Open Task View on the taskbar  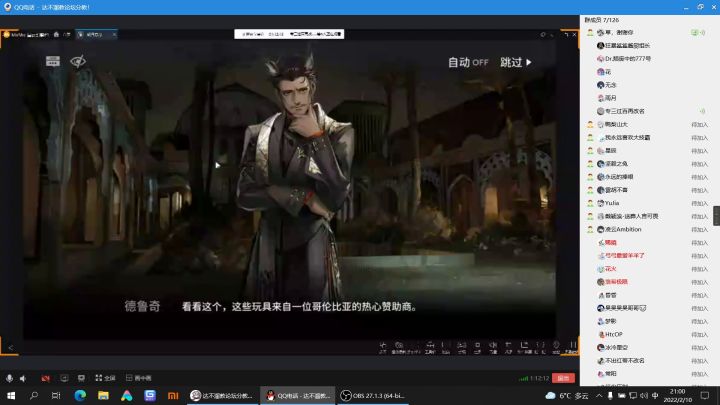point(56,395)
